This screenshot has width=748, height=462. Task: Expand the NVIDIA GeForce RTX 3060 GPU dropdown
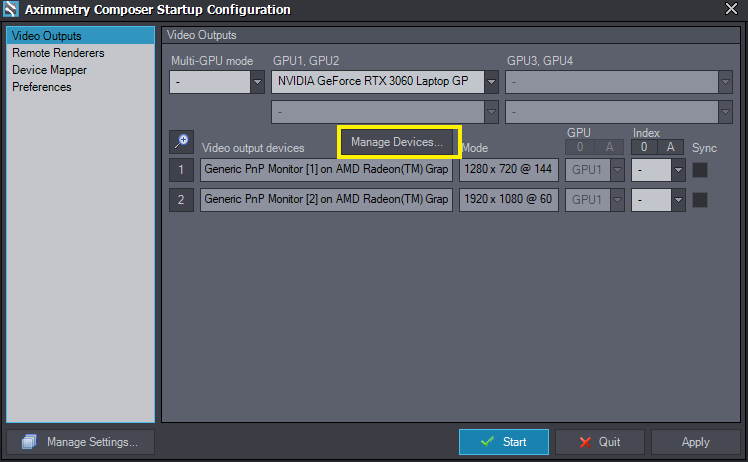[384, 82]
